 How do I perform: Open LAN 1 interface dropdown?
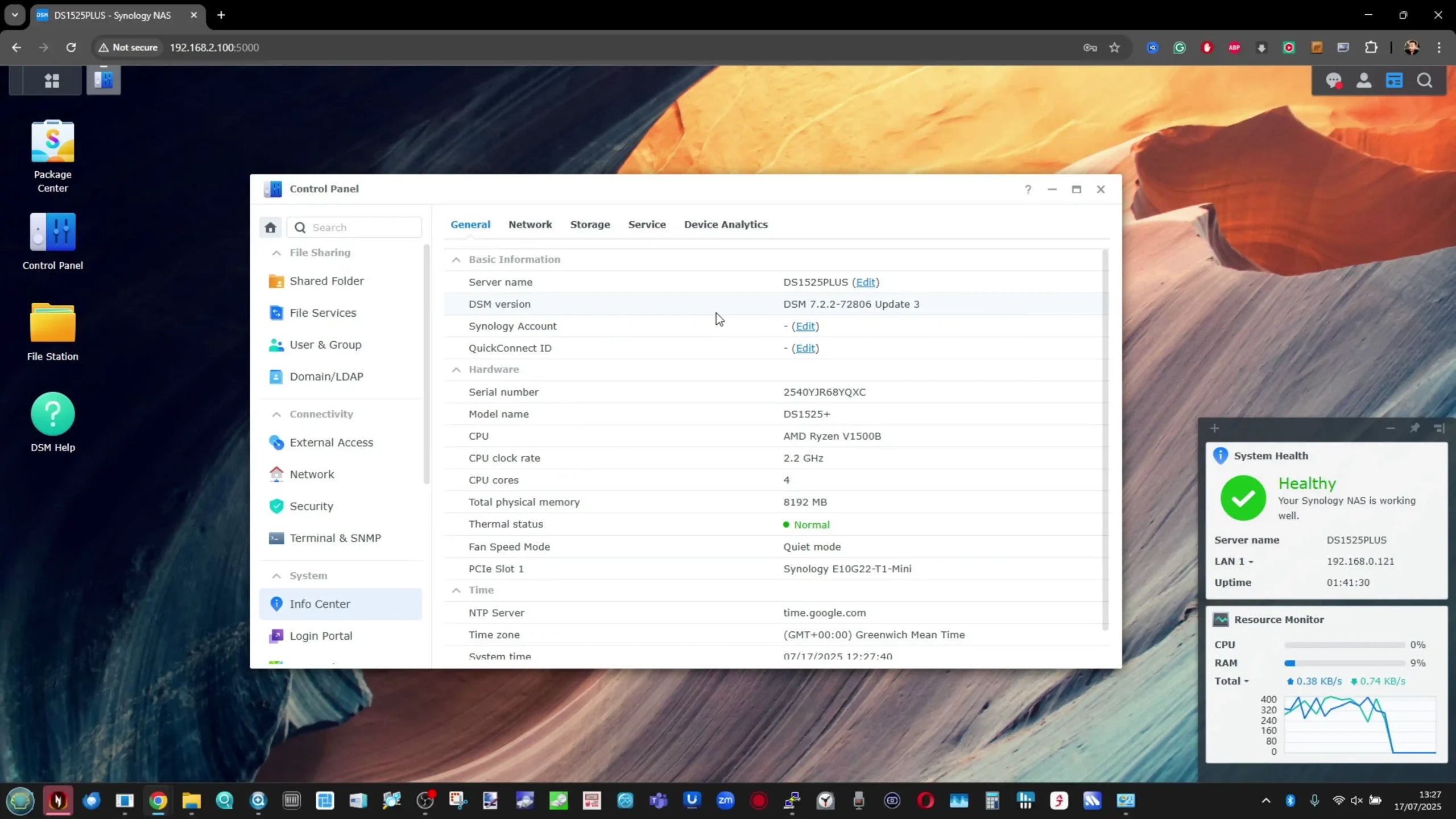(x=1234, y=561)
